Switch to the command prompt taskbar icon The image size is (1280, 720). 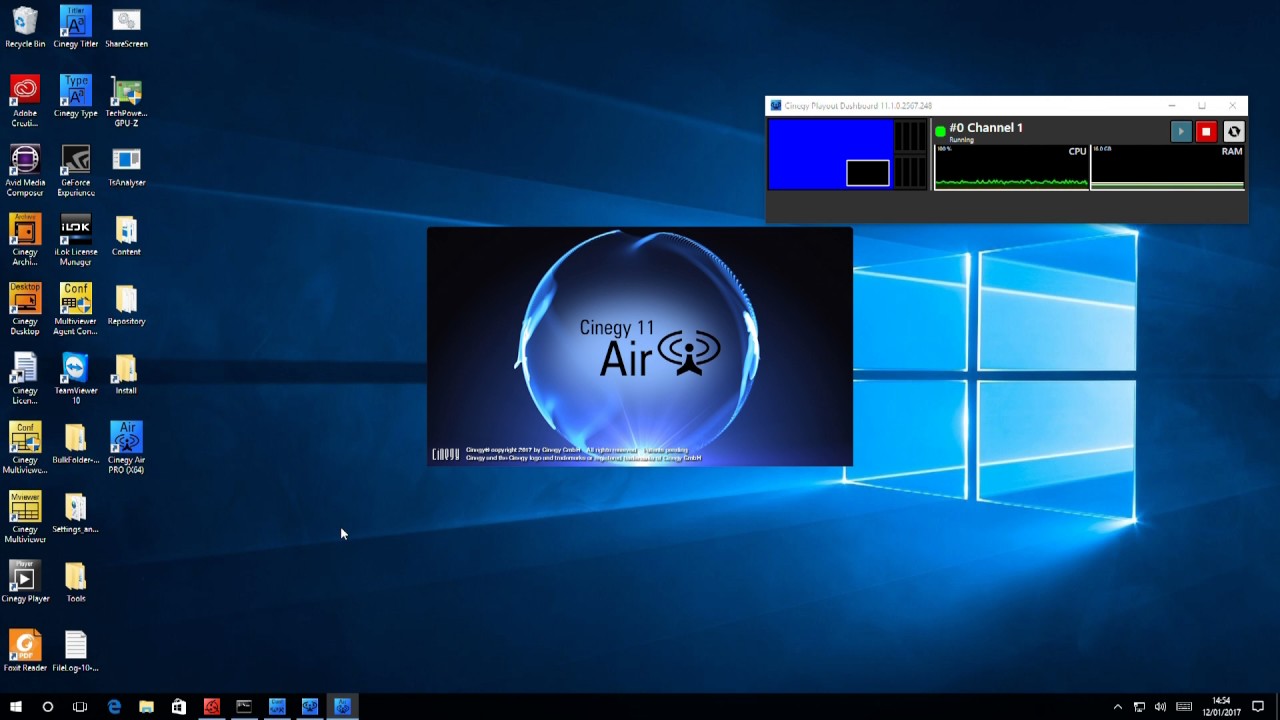[x=244, y=706]
